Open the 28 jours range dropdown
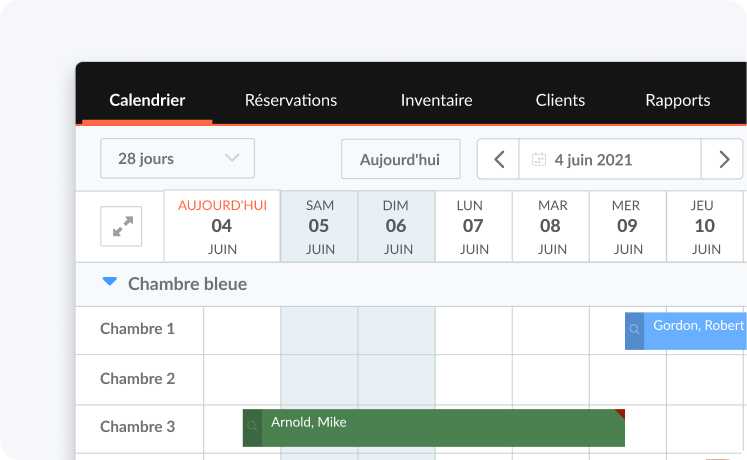Viewport: 747px width, 460px height. (x=177, y=158)
